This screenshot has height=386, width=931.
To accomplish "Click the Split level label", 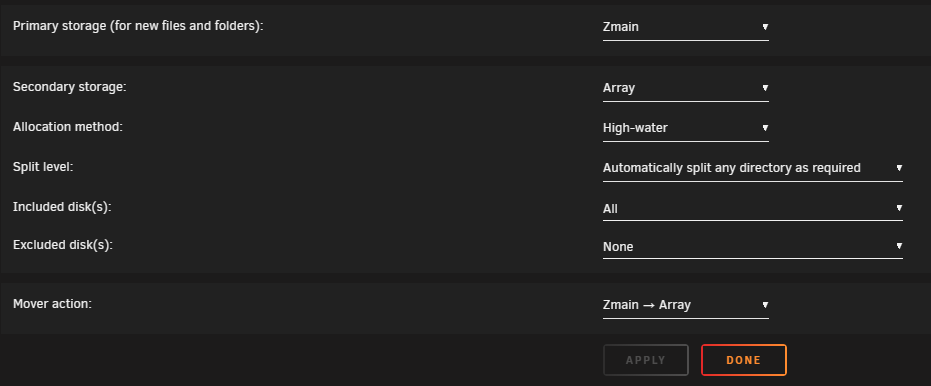I will 43,167.
